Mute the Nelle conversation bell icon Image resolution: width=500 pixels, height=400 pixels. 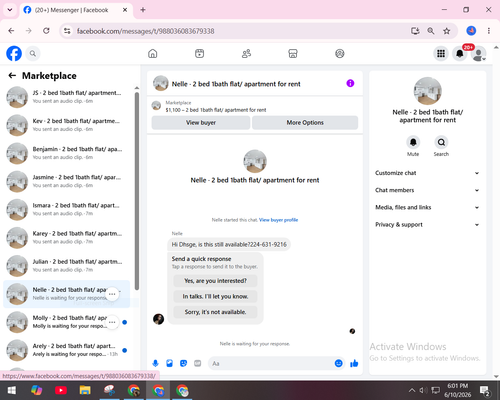click(x=413, y=142)
